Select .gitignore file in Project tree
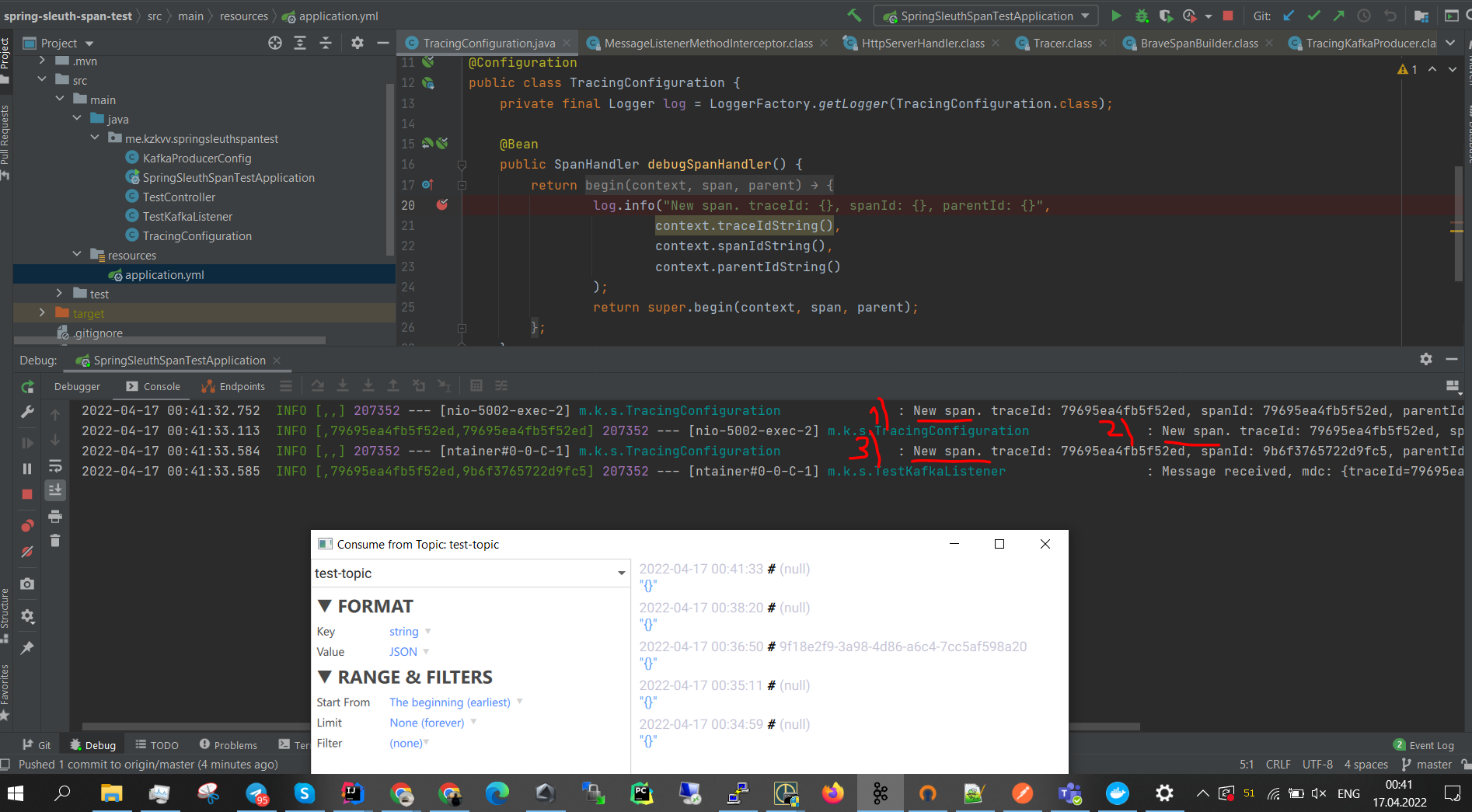The width and height of the screenshot is (1472, 812). tap(98, 333)
